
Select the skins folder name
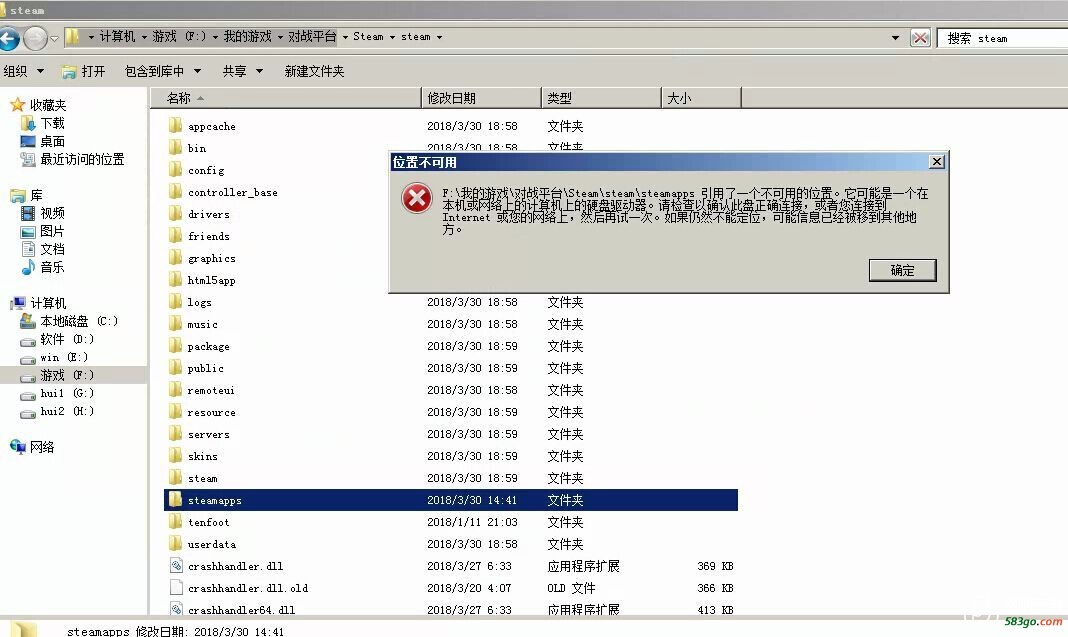(x=202, y=456)
